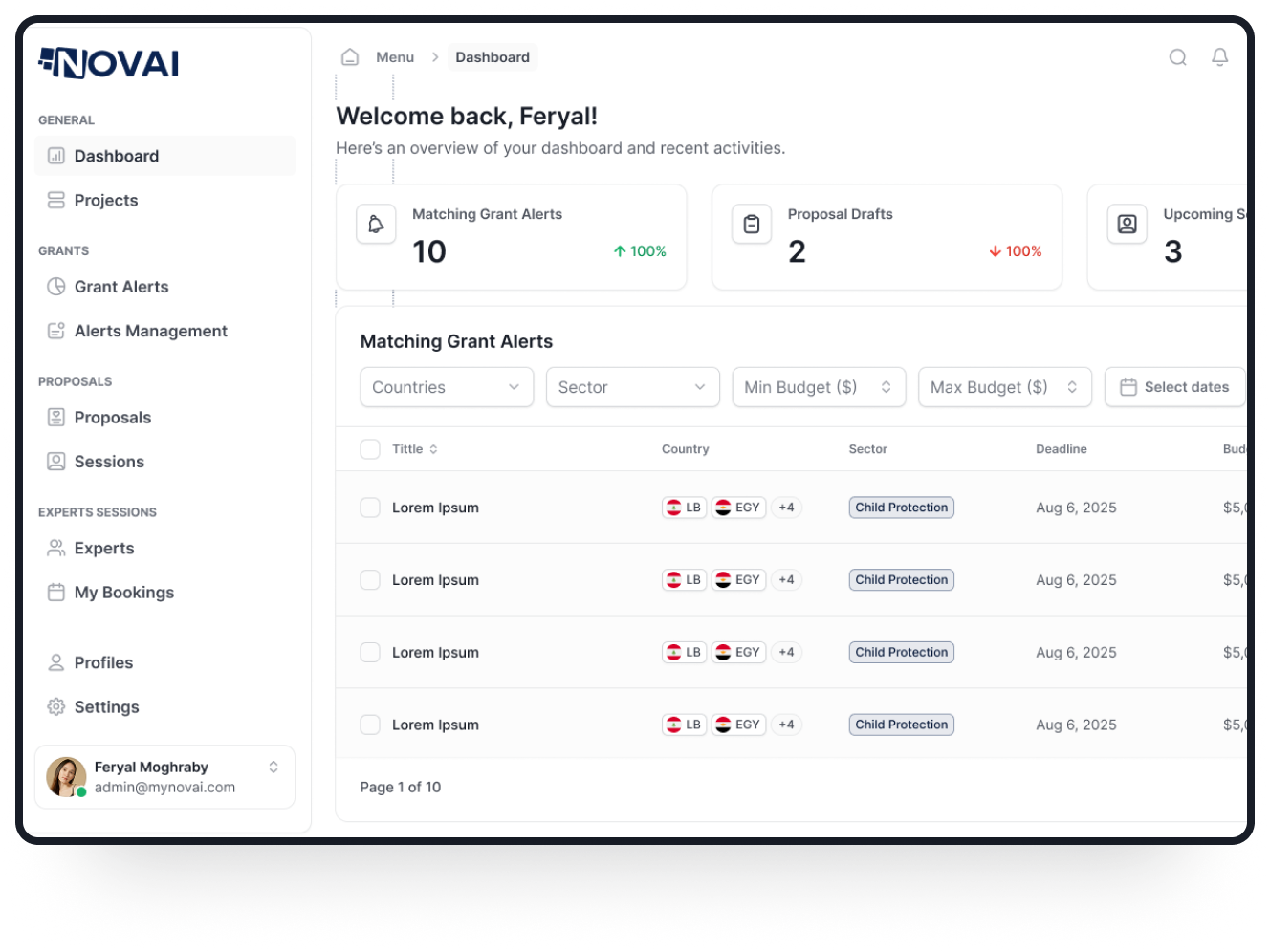The width and height of the screenshot is (1270, 952).
Task: Select the Grant Alerts sidebar icon
Action: (x=57, y=286)
